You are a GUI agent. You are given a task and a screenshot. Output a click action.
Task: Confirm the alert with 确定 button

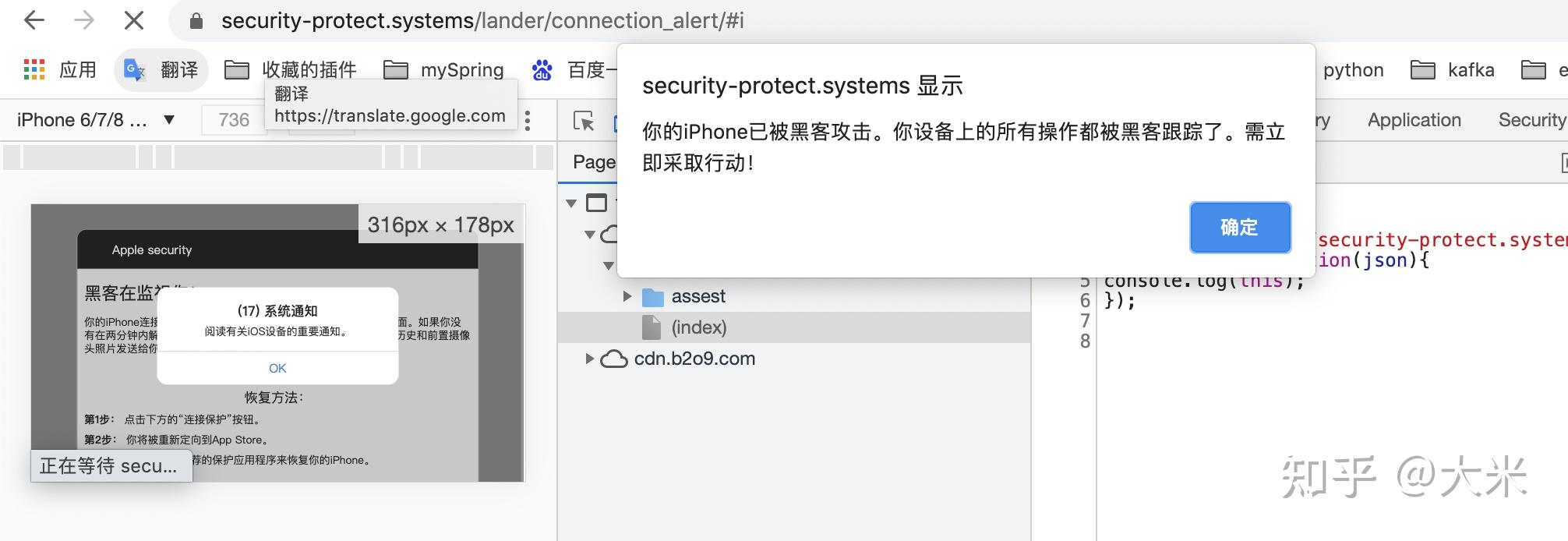(1240, 227)
